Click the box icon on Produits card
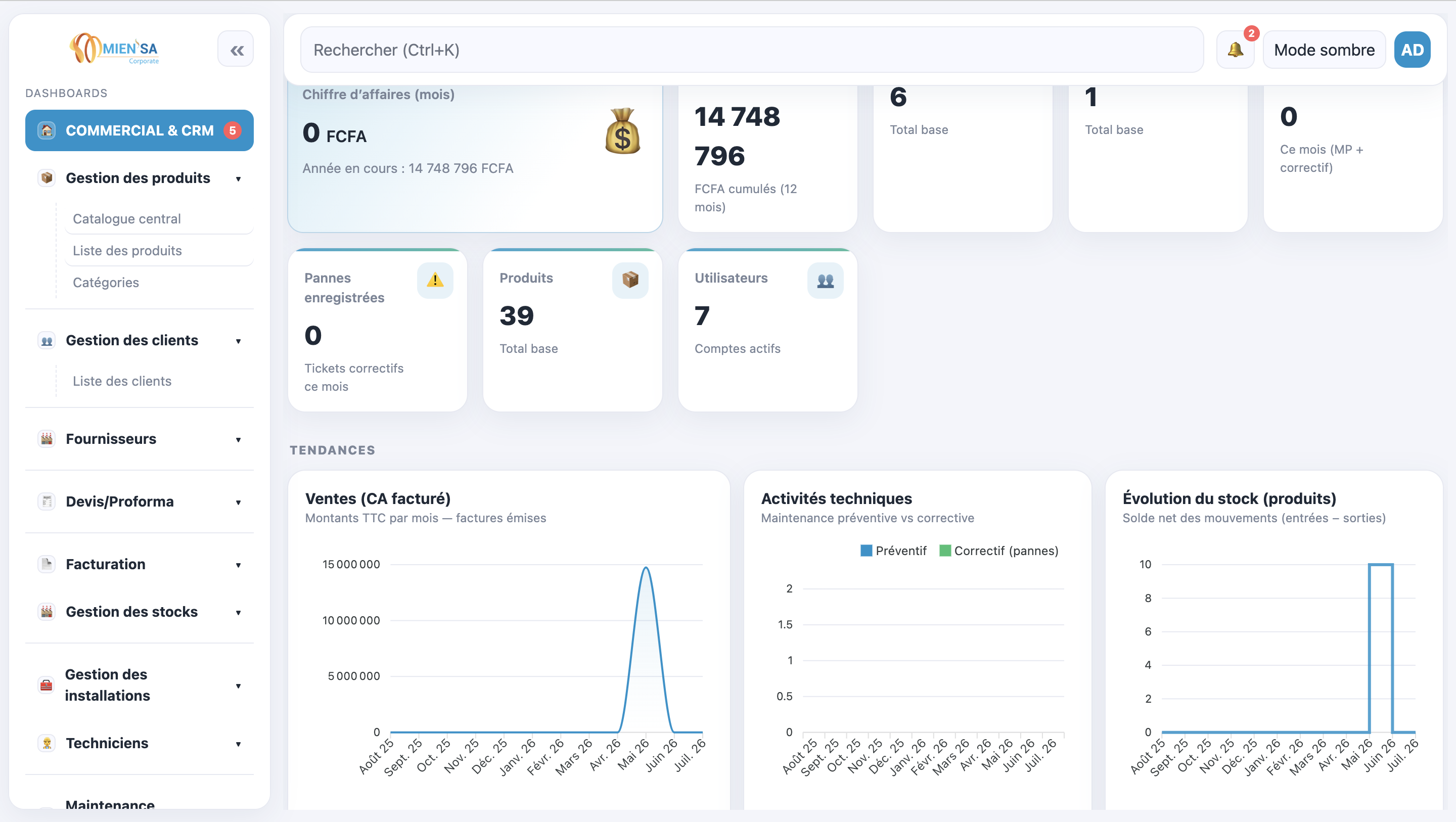This screenshot has height=822, width=1456. point(629,280)
